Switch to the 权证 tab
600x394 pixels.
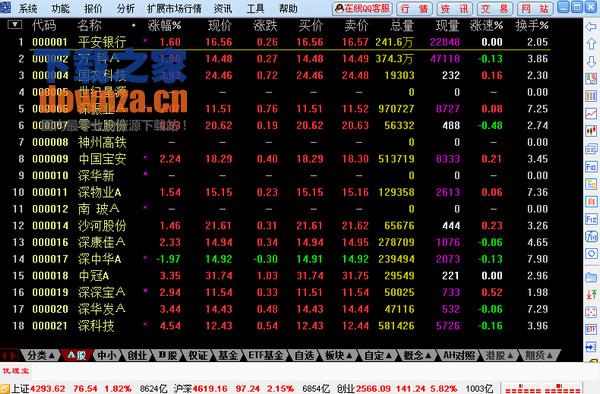tap(197, 355)
